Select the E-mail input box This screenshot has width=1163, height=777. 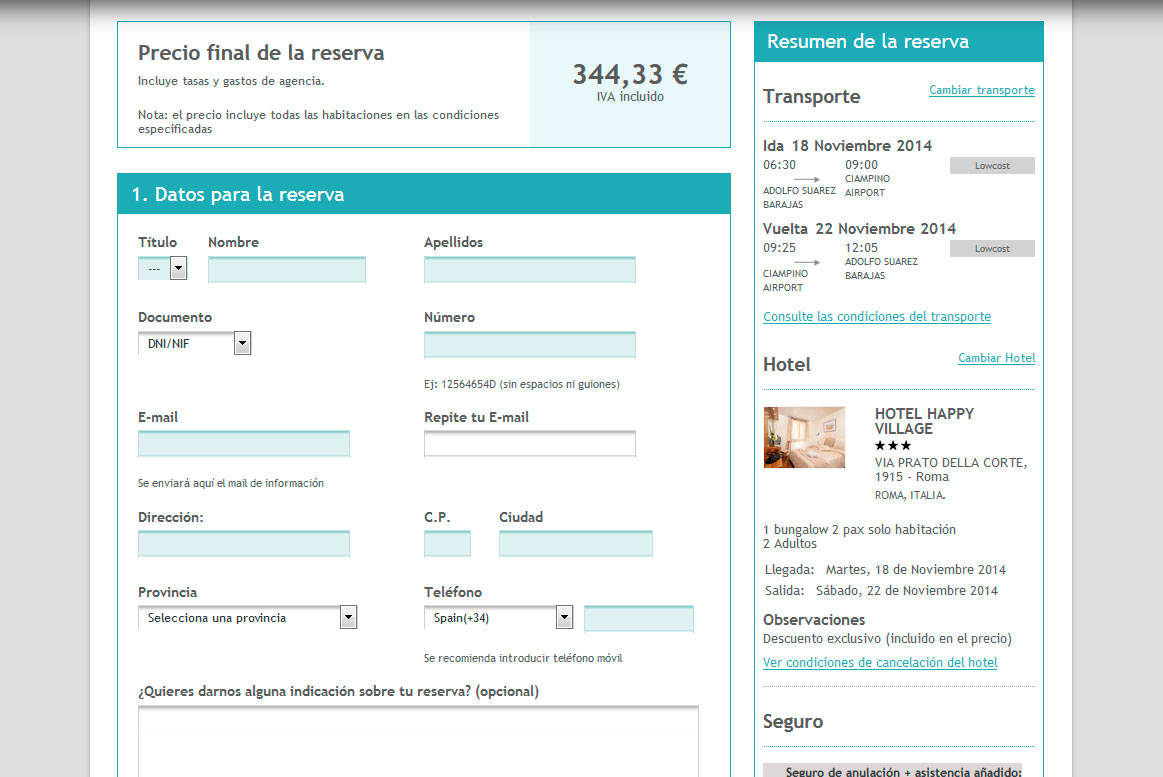pos(243,444)
